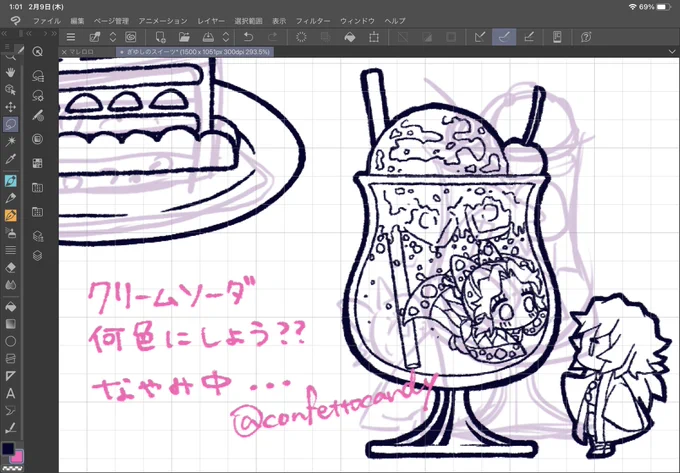Select the Eraser tool
The height and width of the screenshot is (473, 680).
[x=10, y=267]
